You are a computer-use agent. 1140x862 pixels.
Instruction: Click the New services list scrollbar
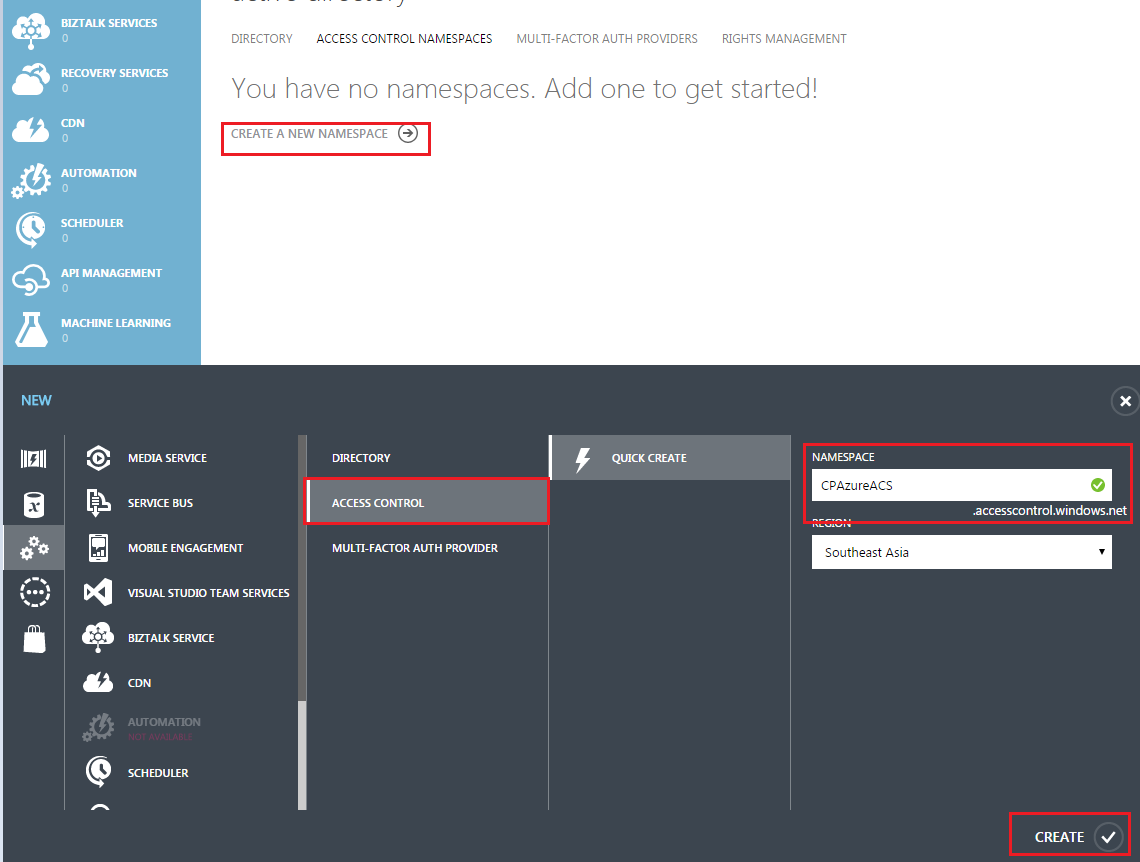click(302, 755)
